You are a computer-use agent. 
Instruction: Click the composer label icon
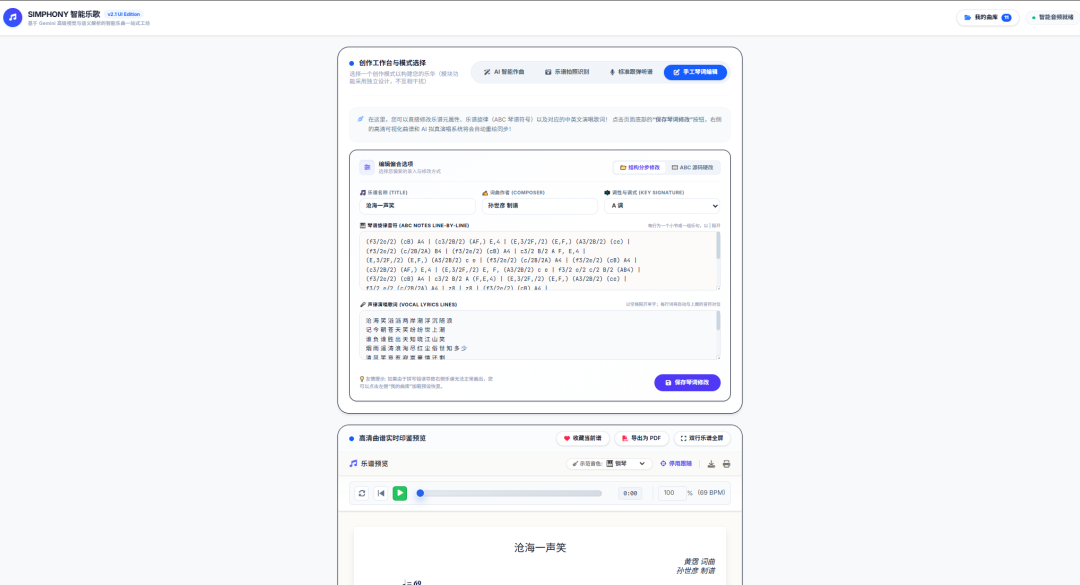pos(485,193)
